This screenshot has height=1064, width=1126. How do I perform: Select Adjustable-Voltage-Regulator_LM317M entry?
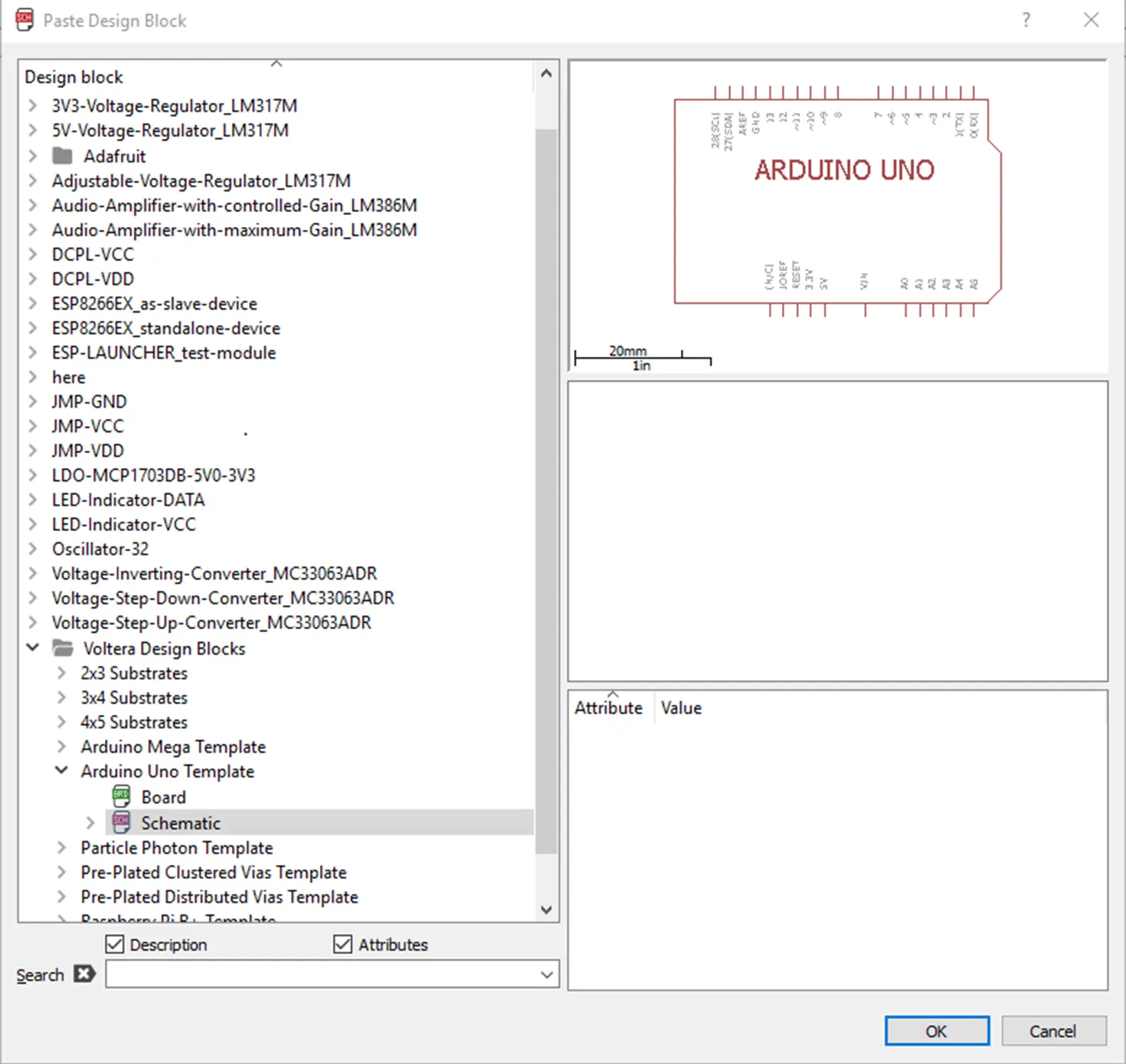[202, 181]
